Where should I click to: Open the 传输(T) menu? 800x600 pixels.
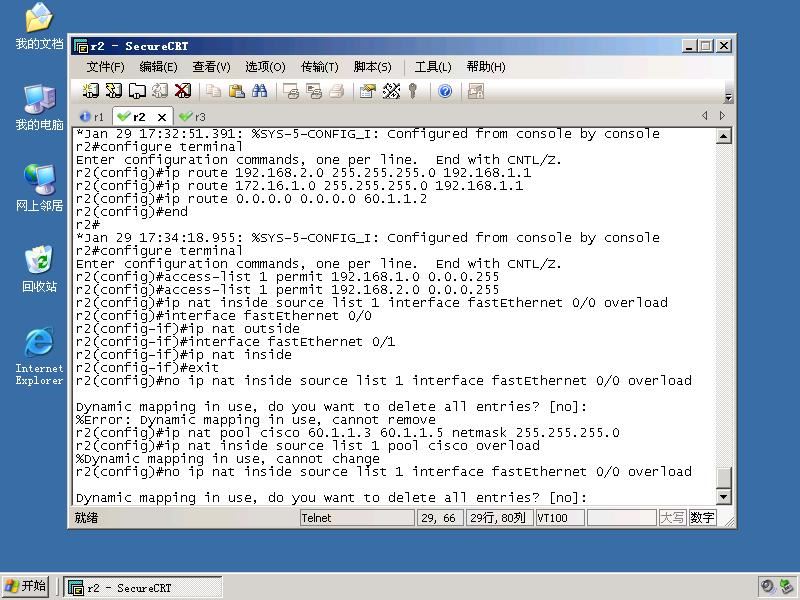(319, 67)
